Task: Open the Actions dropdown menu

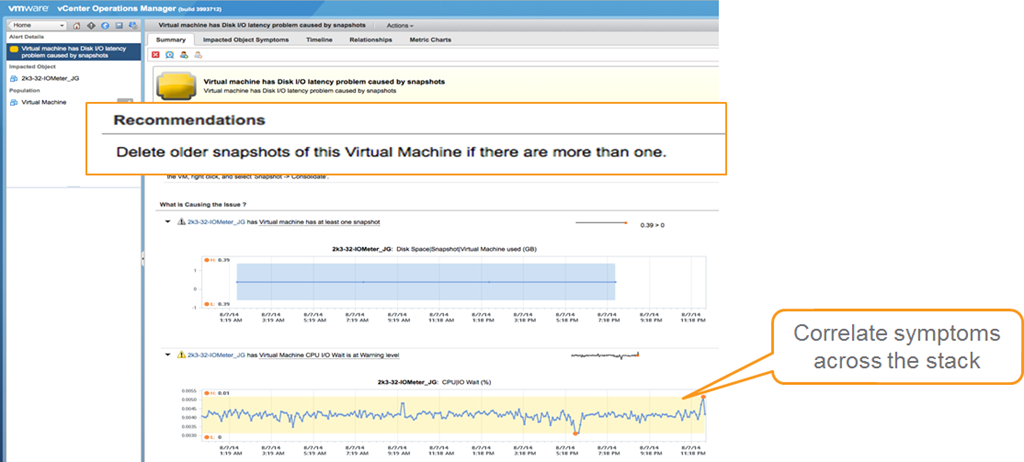Action: click(x=399, y=24)
